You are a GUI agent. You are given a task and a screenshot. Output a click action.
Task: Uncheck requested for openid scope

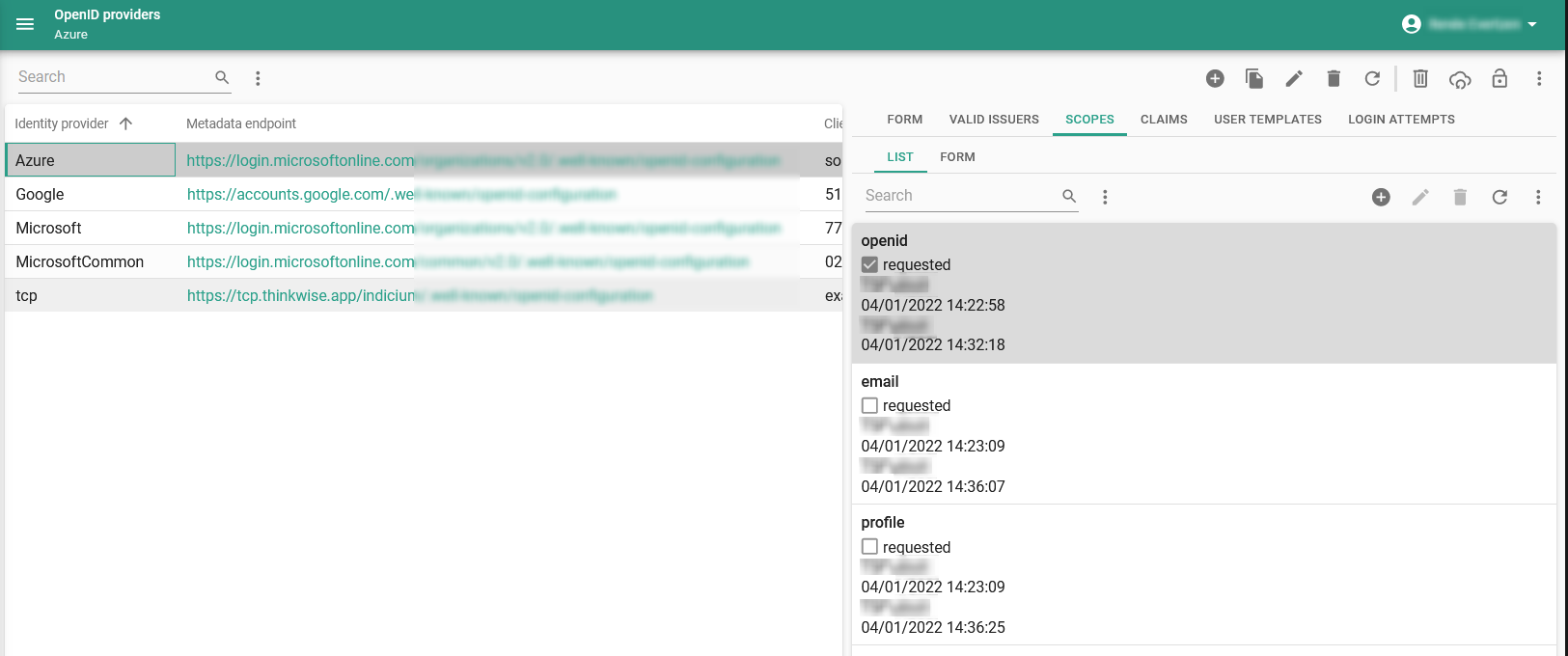click(869, 264)
